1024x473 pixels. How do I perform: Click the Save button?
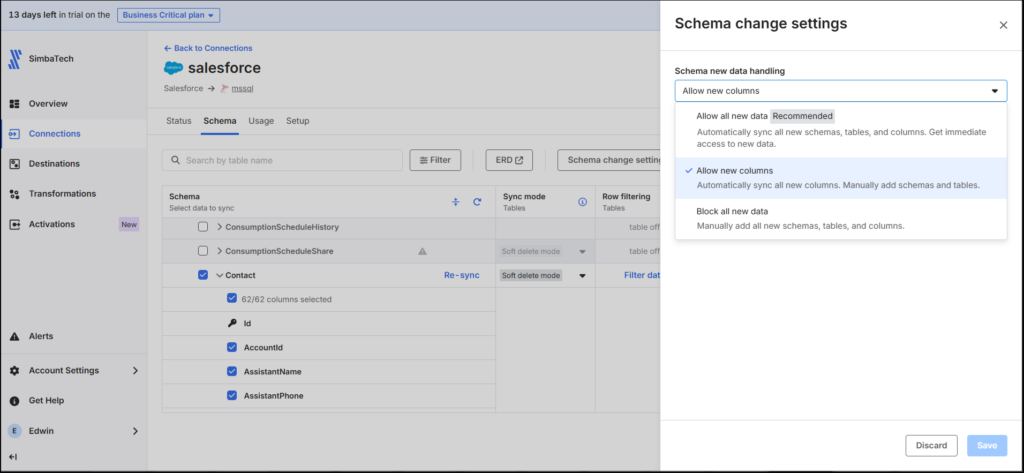click(987, 446)
